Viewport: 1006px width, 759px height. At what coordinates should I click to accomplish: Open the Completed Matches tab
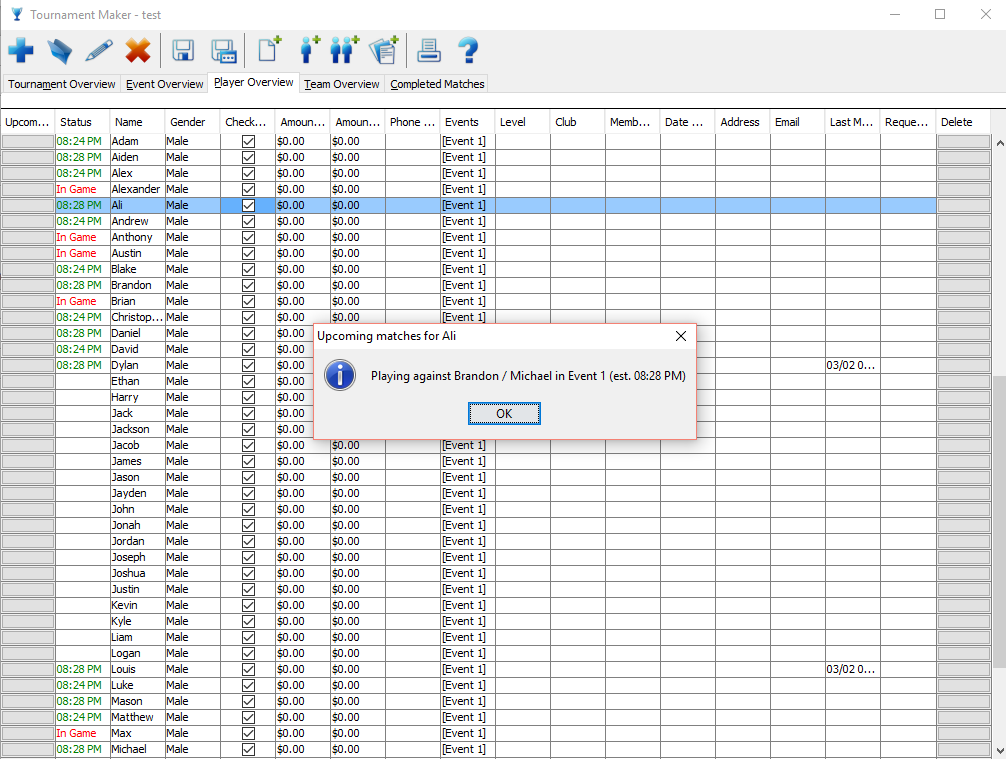437,84
